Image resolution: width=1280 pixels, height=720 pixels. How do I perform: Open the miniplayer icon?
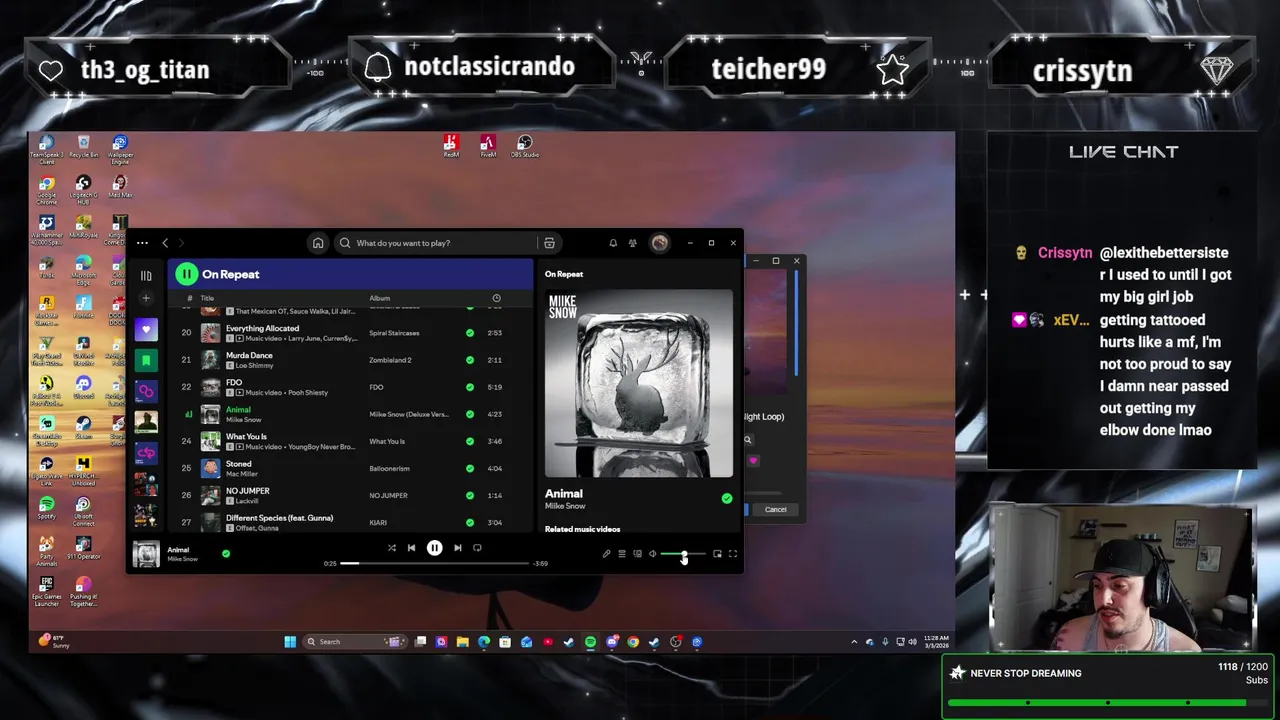click(717, 554)
